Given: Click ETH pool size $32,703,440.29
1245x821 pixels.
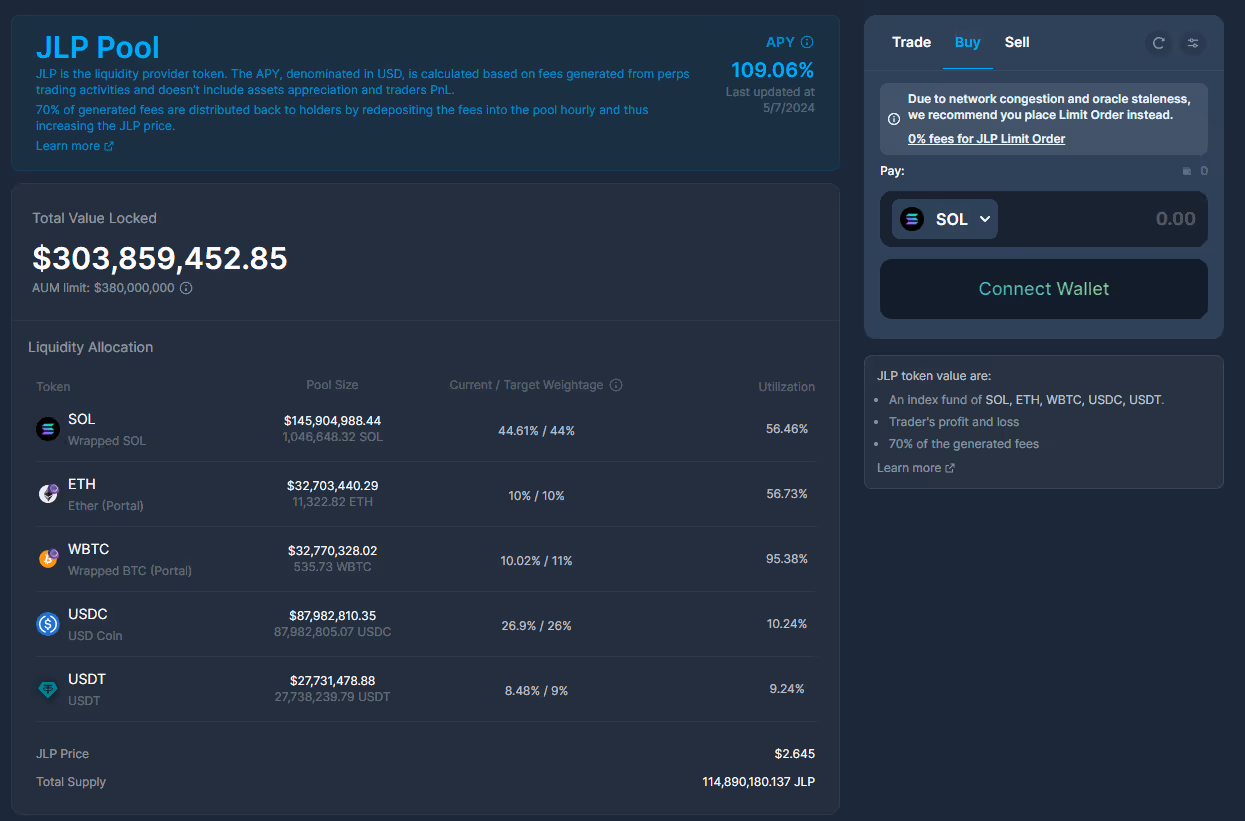Looking at the screenshot, I should pyautogui.click(x=332, y=486).
